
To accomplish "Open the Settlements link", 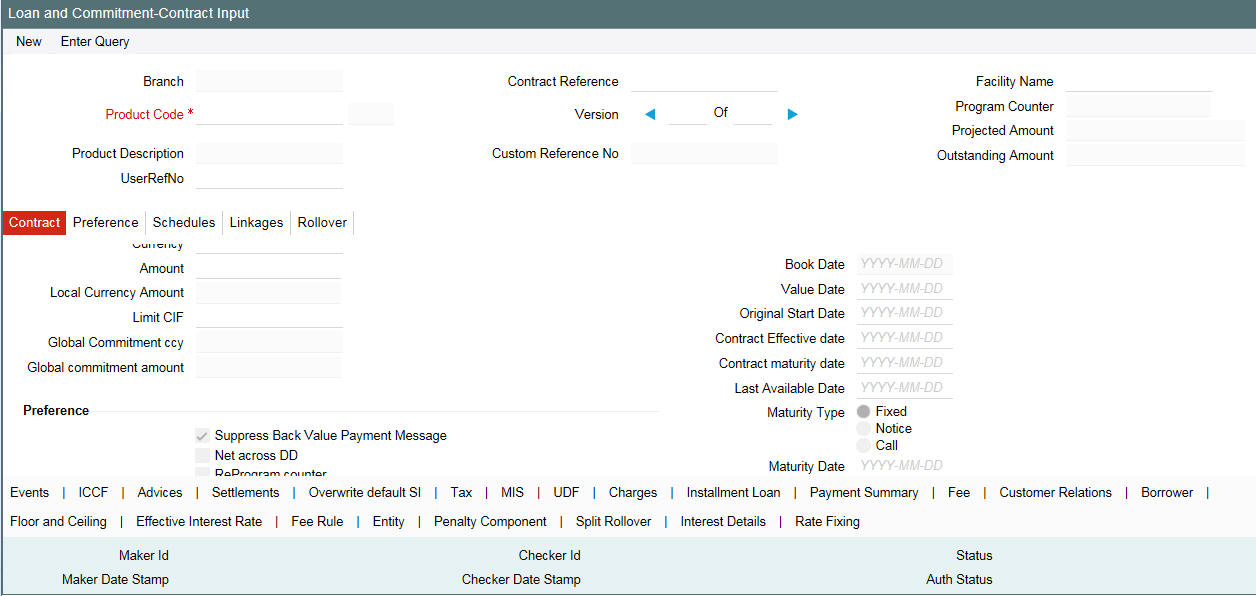I will (246, 492).
